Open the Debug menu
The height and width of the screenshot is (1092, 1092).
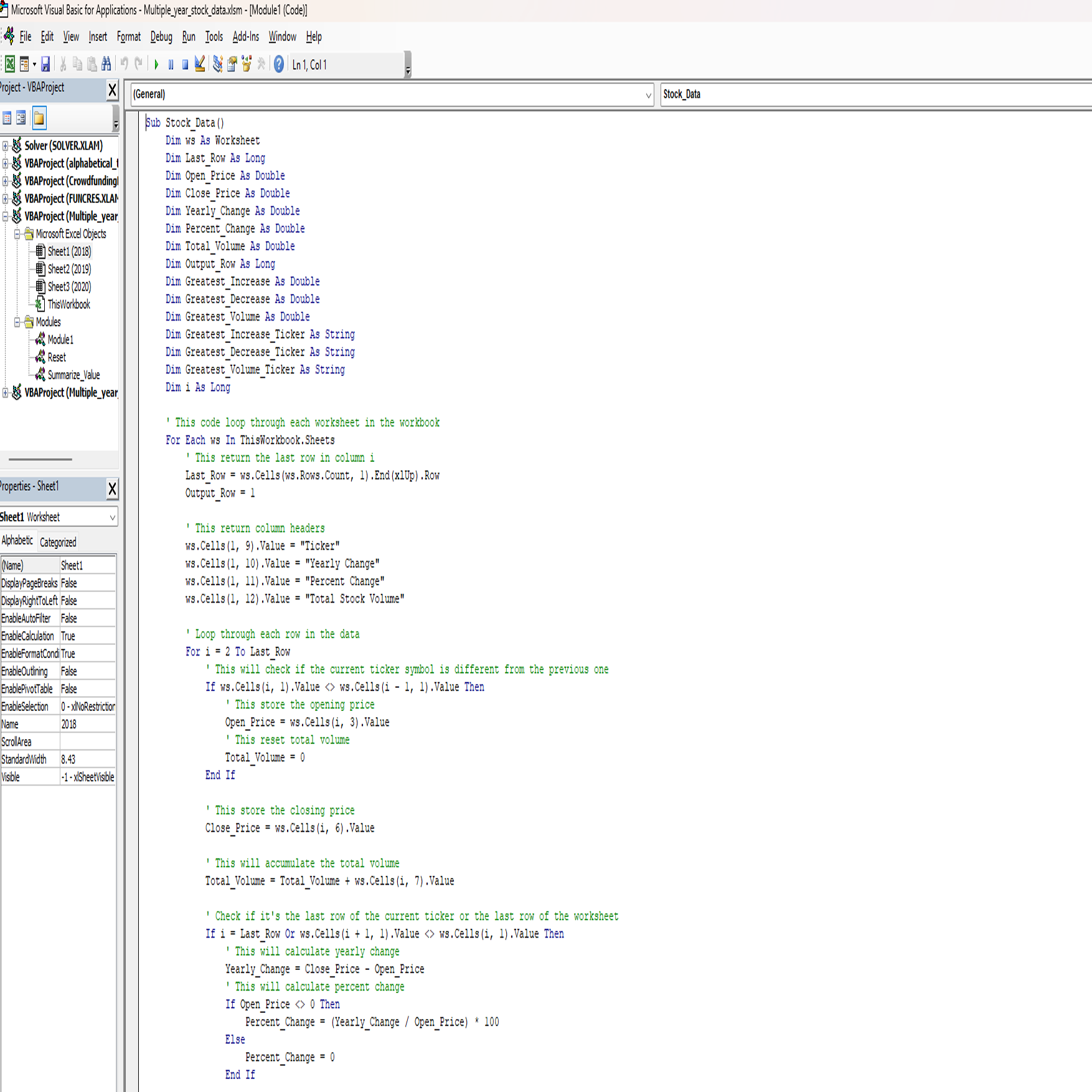(x=161, y=37)
